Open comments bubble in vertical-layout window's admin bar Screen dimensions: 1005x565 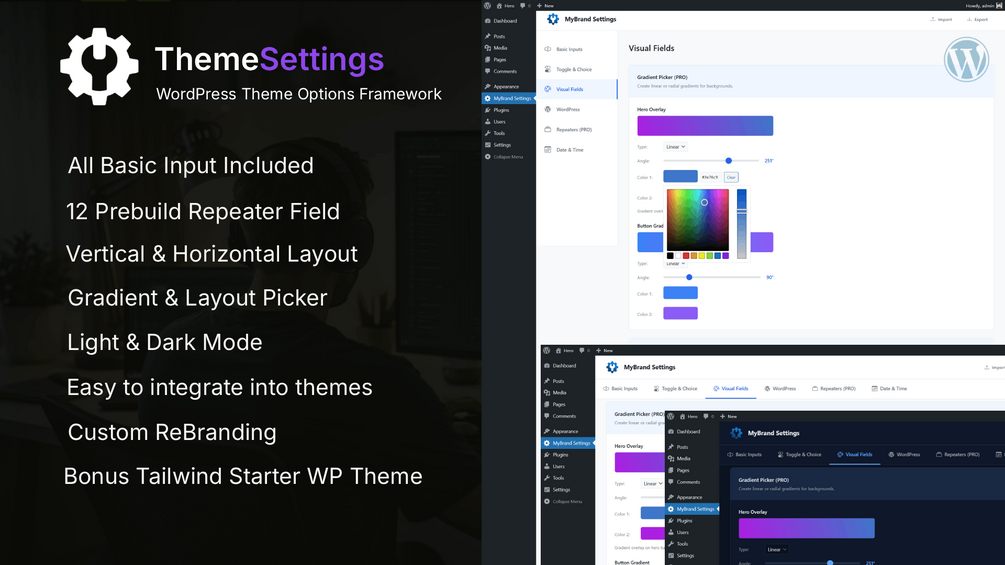[x=522, y=6]
